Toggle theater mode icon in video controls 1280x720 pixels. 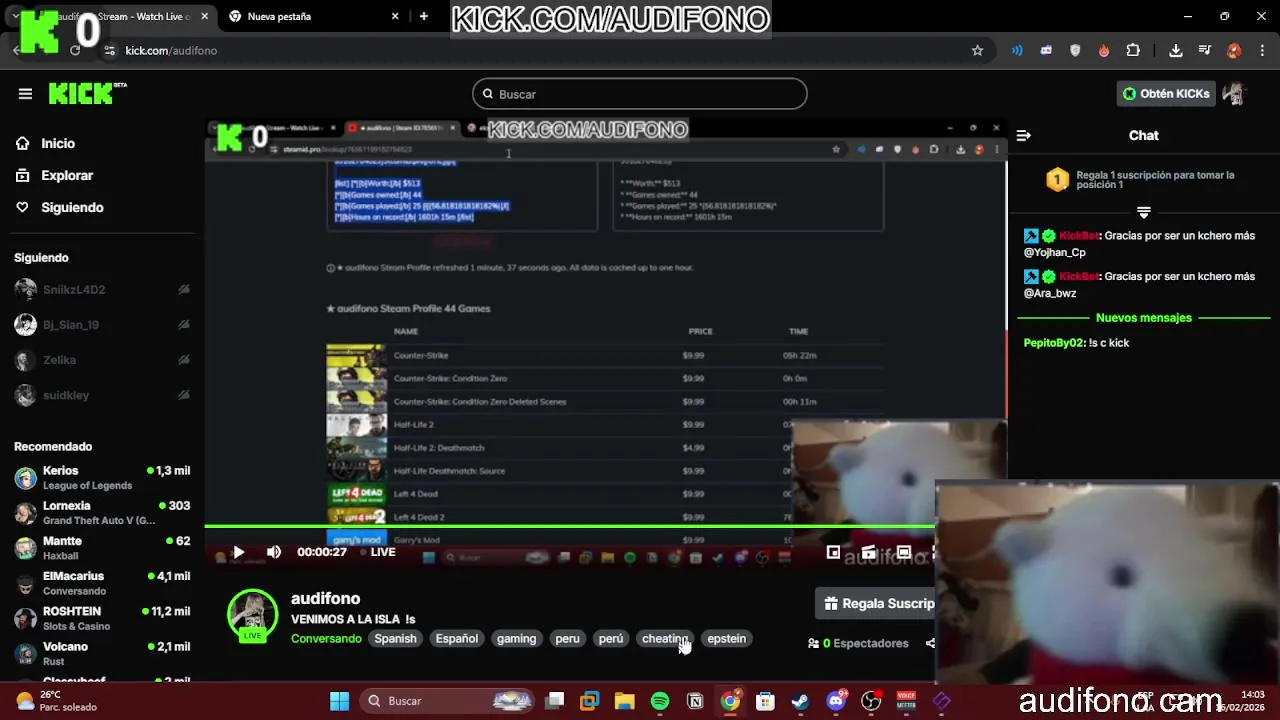click(x=904, y=552)
